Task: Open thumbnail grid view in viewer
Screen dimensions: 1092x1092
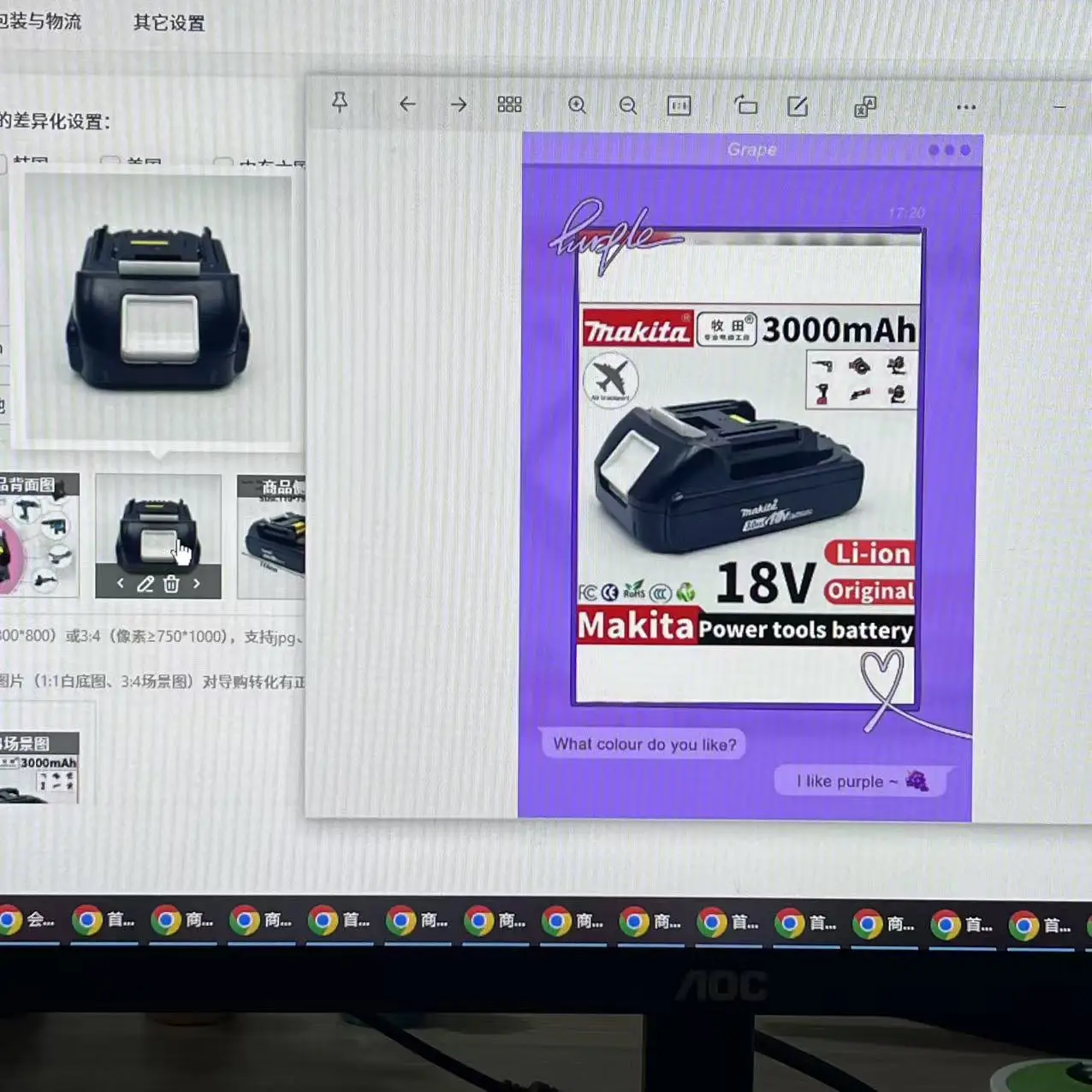Action: [x=509, y=104]
